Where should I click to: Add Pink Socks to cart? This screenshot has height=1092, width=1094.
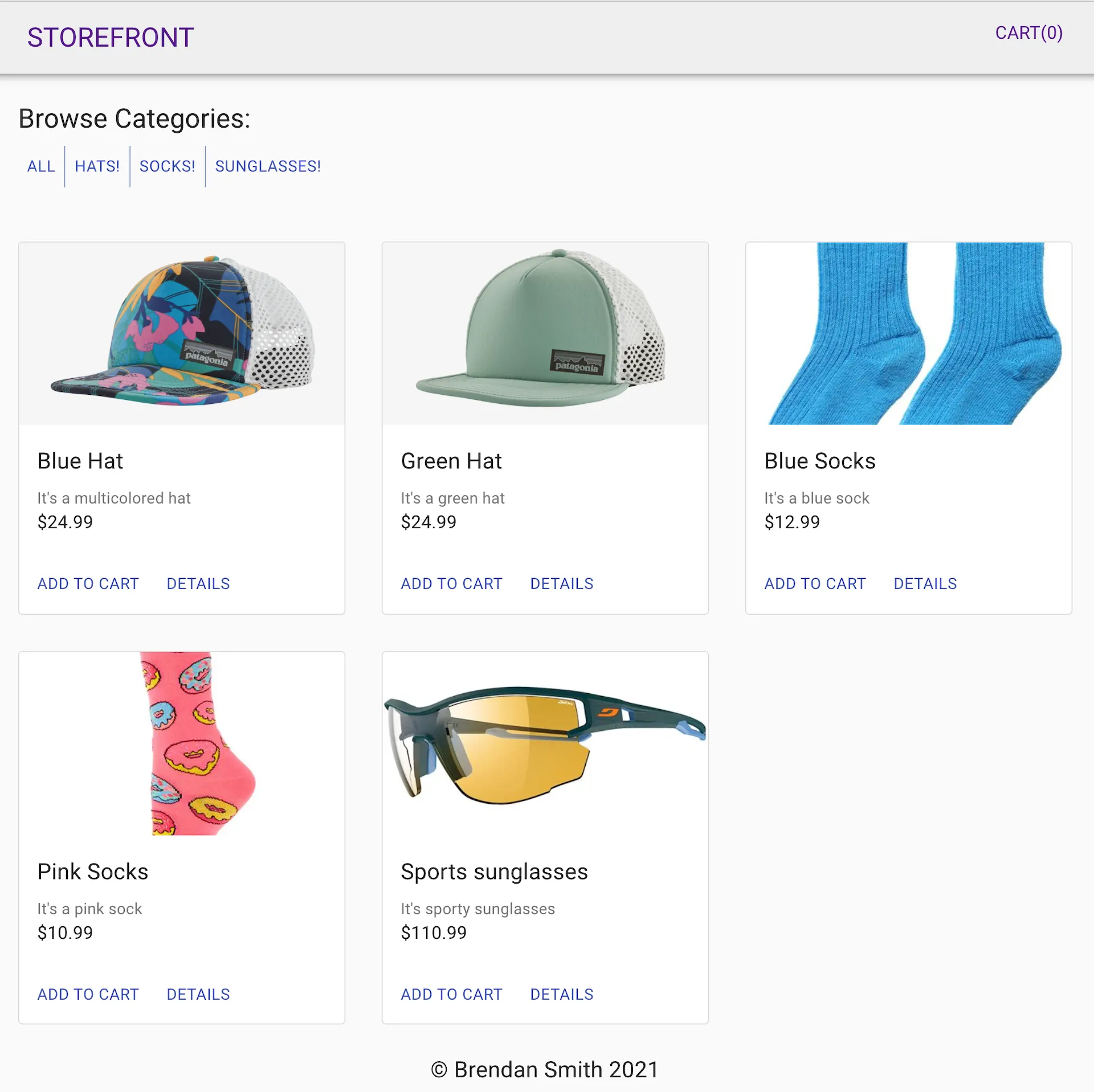point(88,994)
